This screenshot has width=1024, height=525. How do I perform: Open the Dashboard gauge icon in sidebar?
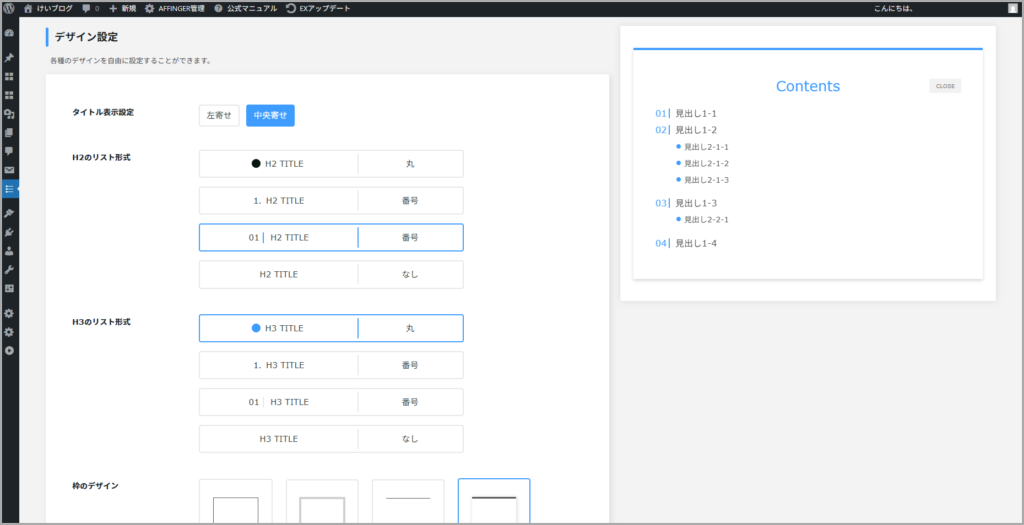(x=9, y=33)
